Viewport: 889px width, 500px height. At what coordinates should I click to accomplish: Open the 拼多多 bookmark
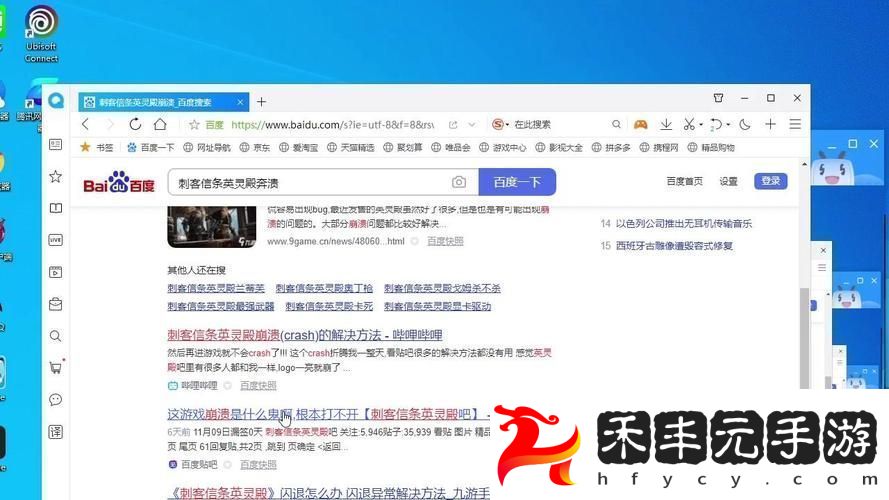611,147
